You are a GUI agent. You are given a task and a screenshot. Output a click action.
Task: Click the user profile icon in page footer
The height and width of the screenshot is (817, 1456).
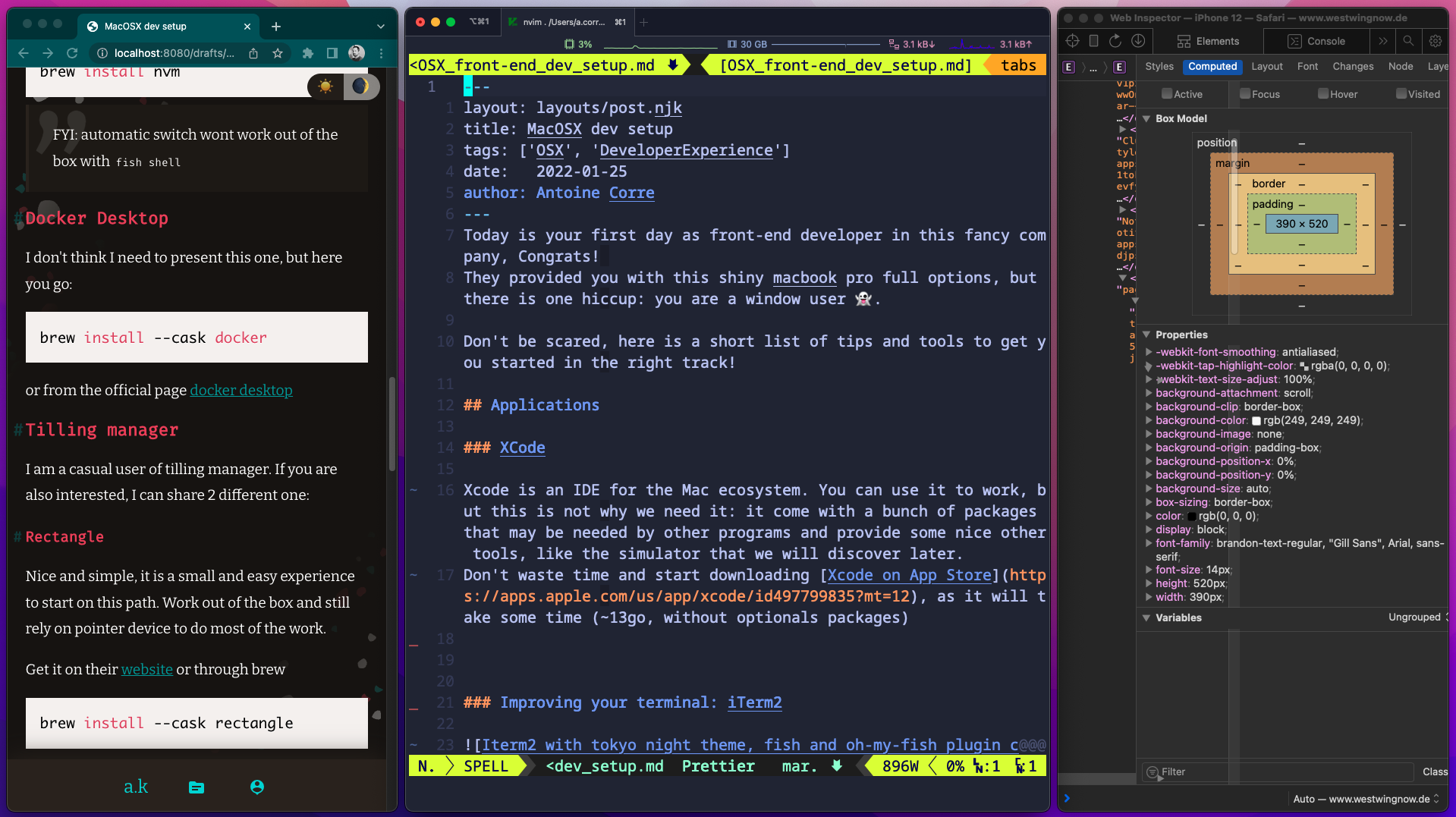click(257, 787)
